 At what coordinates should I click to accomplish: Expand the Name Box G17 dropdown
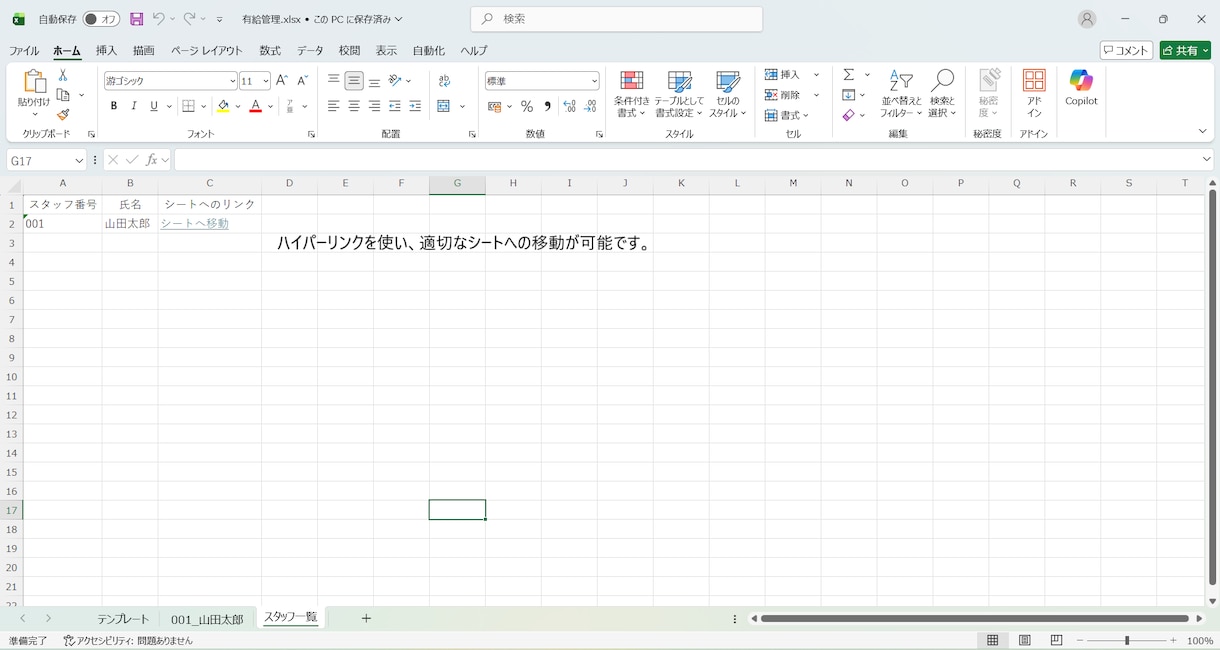[x=79, y=160]
